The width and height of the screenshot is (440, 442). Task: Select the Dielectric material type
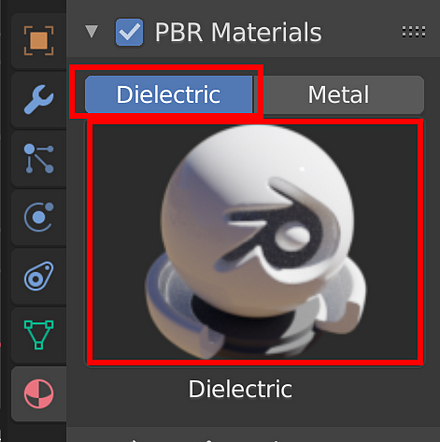(x=169, y=94)
